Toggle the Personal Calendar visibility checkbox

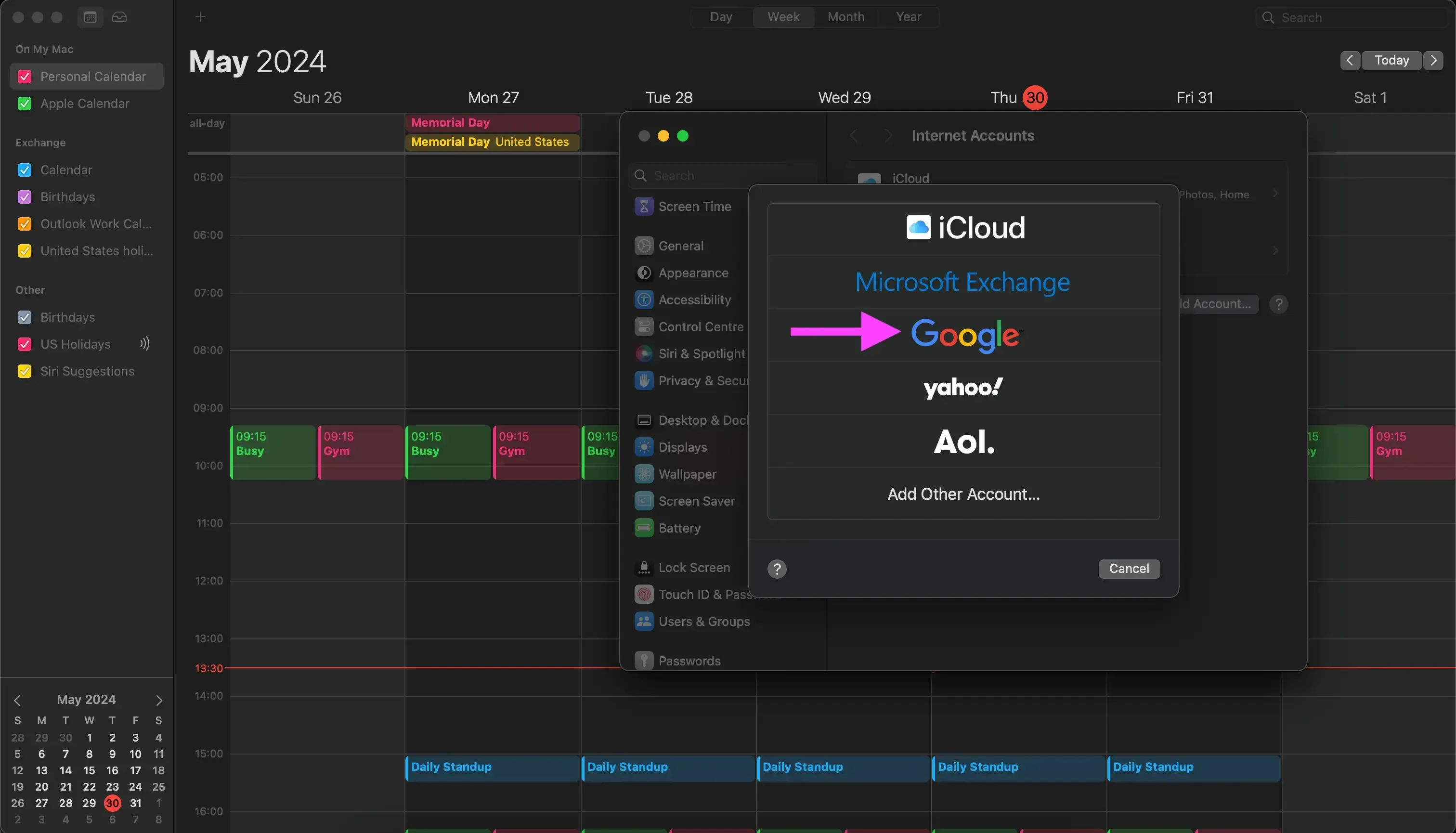[25, 76]
